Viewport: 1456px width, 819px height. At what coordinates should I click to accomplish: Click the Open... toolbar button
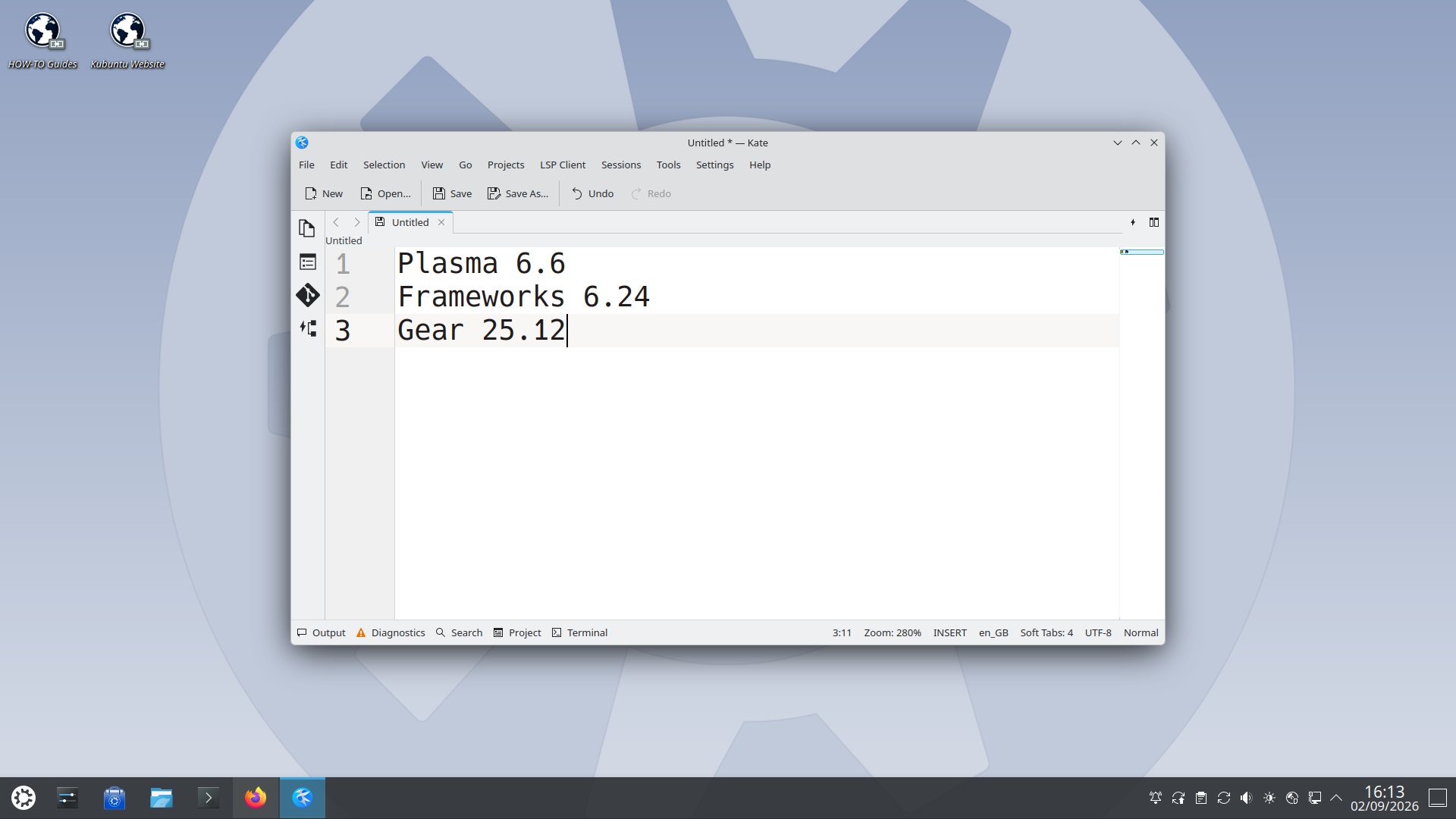pos(385,193)
